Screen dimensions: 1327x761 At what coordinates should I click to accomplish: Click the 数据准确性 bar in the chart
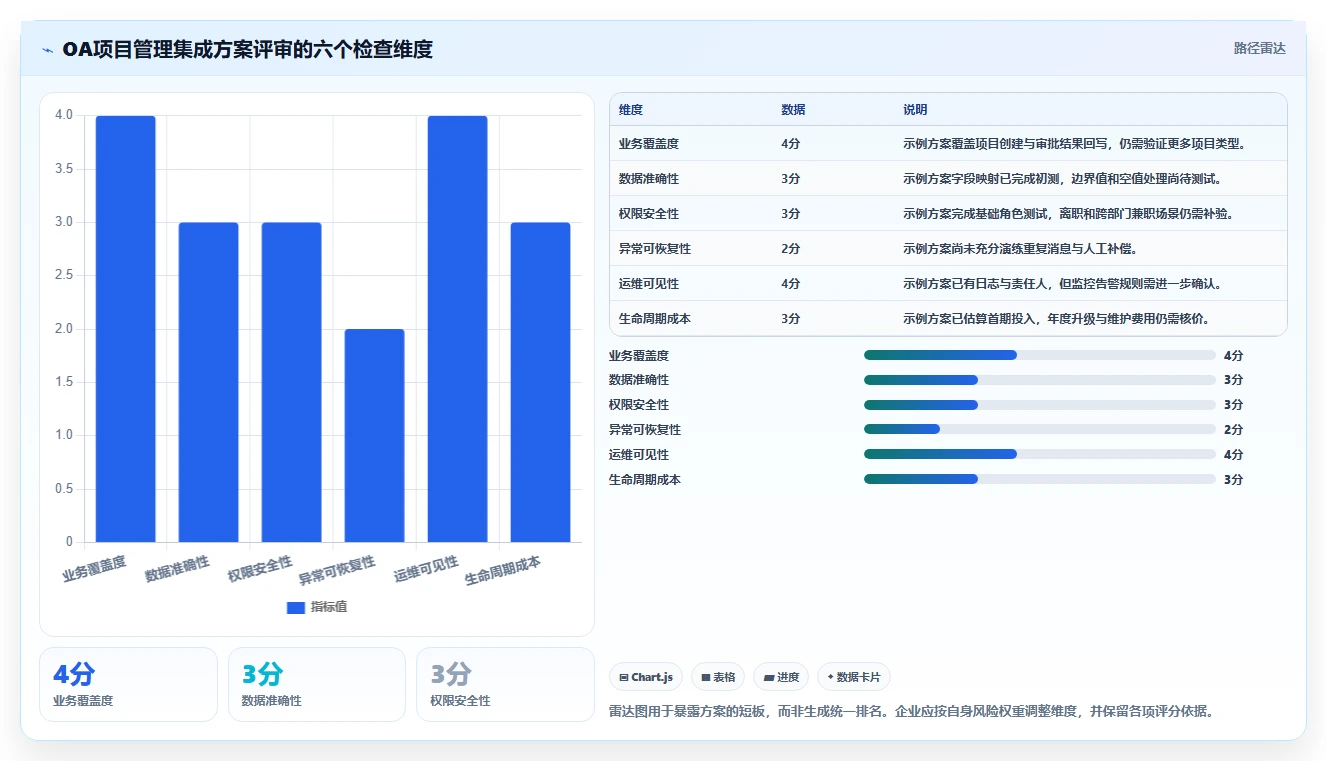[x=209, y=382]
